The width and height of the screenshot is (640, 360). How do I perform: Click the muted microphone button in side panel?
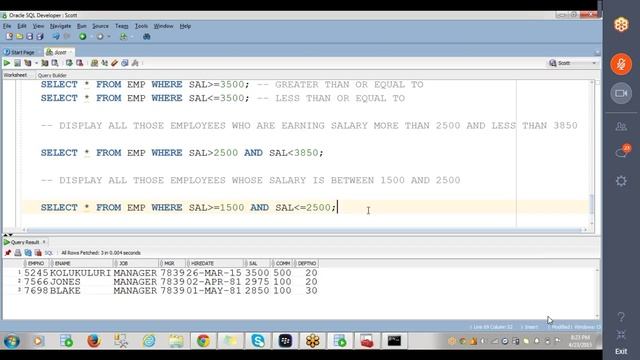tap(621, 64)
